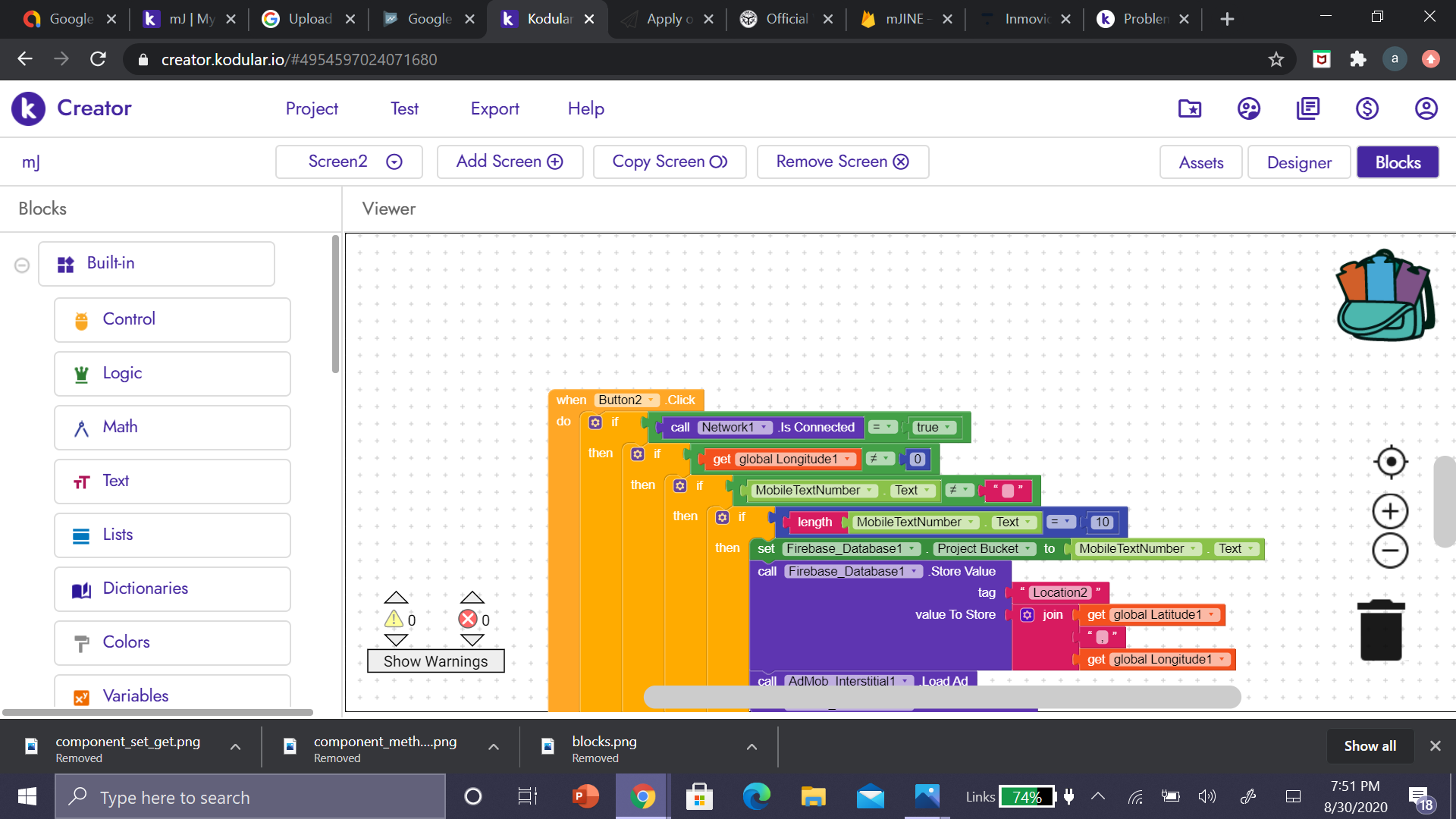Open the starred folder icon in header

[x=1189, y=109]
